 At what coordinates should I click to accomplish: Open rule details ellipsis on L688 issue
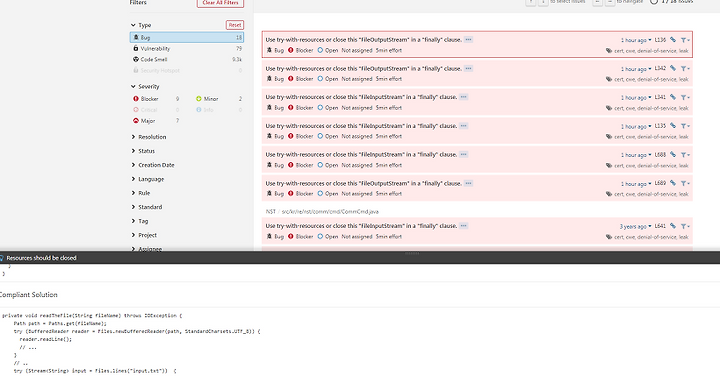pyautogui.click(x=464, y=154)
